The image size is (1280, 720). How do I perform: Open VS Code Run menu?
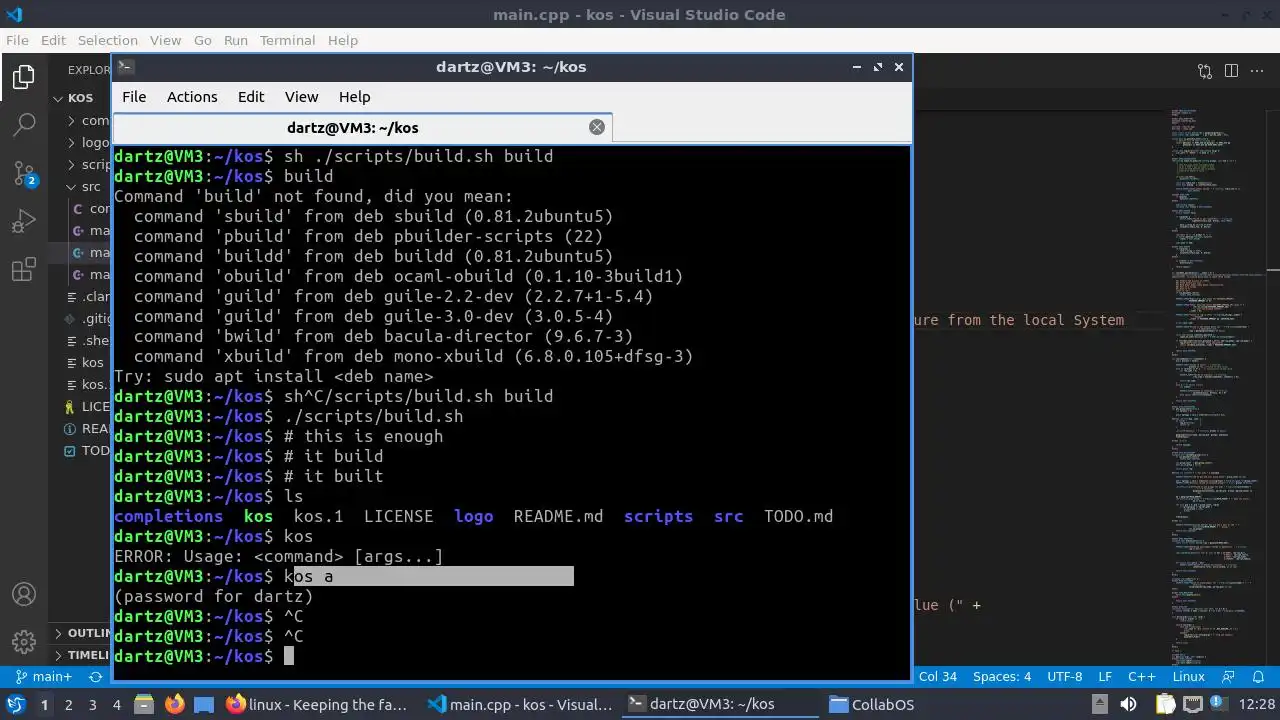(236, 40)
